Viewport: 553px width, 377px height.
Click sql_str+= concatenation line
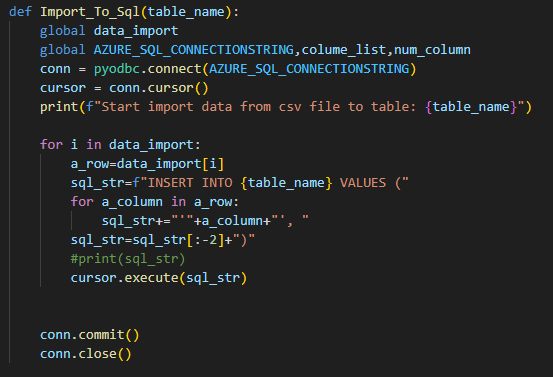click(x=205, y=221)
